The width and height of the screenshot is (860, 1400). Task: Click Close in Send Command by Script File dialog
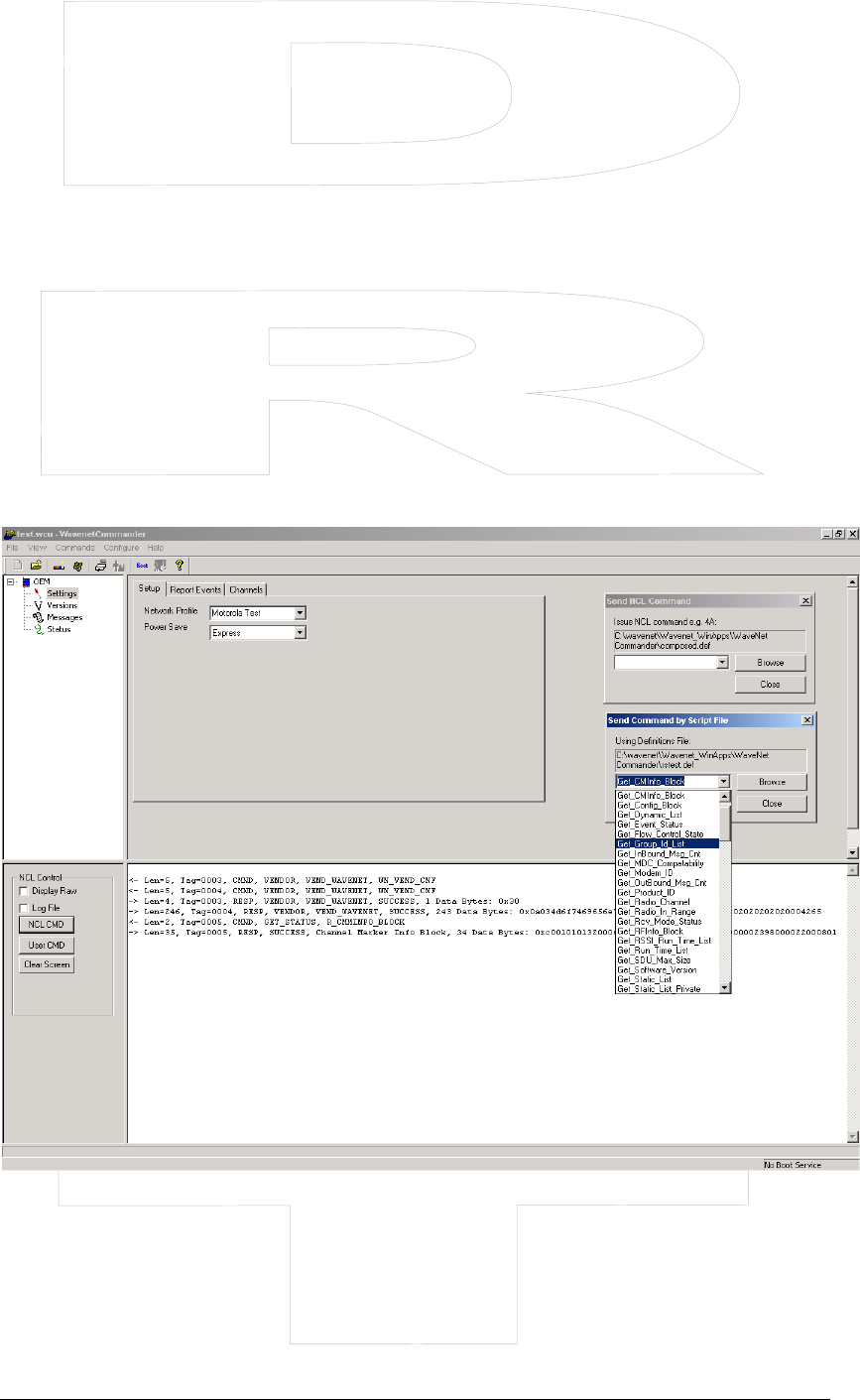coord(770,804)
